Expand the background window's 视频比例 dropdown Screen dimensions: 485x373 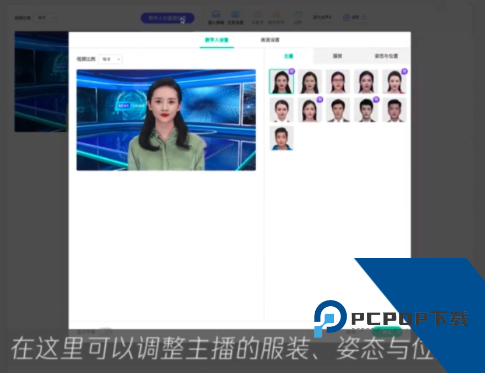coord(46,18)
